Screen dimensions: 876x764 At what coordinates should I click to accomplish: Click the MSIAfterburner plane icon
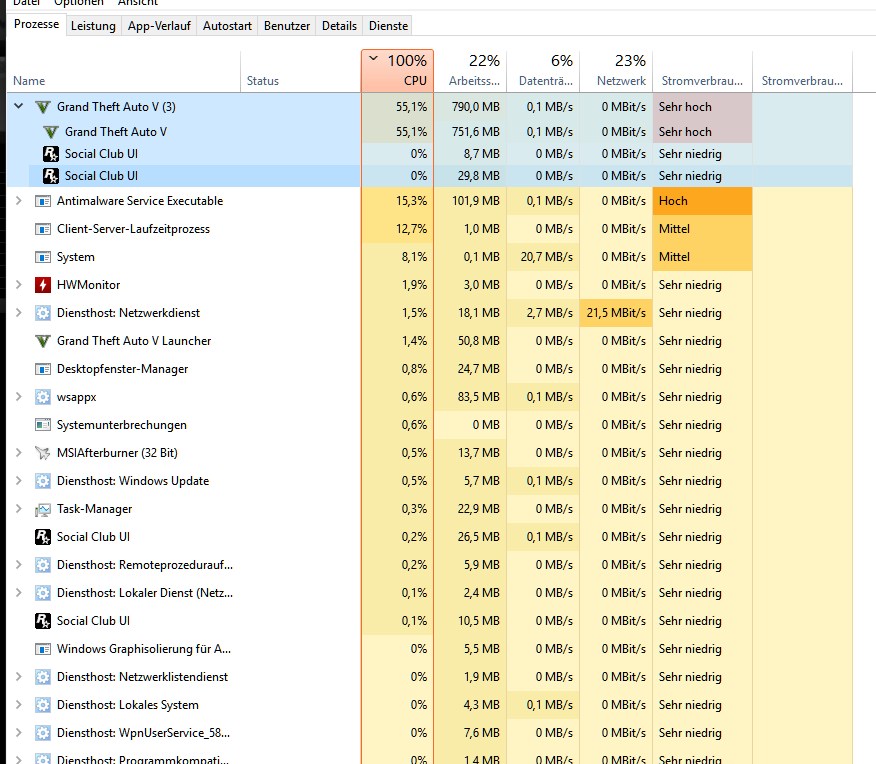[43, 453]
